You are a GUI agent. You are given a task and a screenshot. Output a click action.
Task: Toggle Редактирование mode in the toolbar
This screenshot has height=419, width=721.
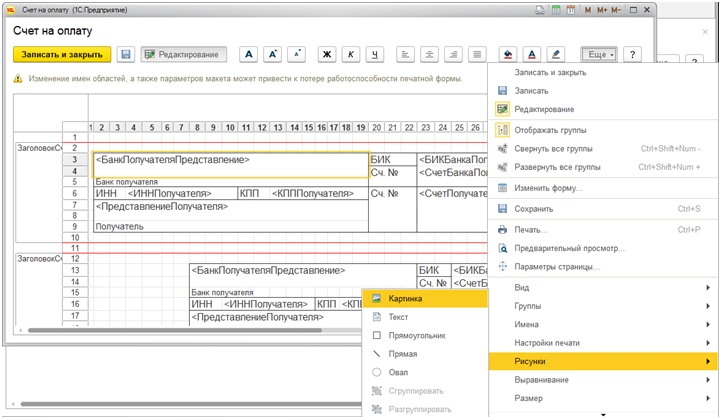point(185,54)
